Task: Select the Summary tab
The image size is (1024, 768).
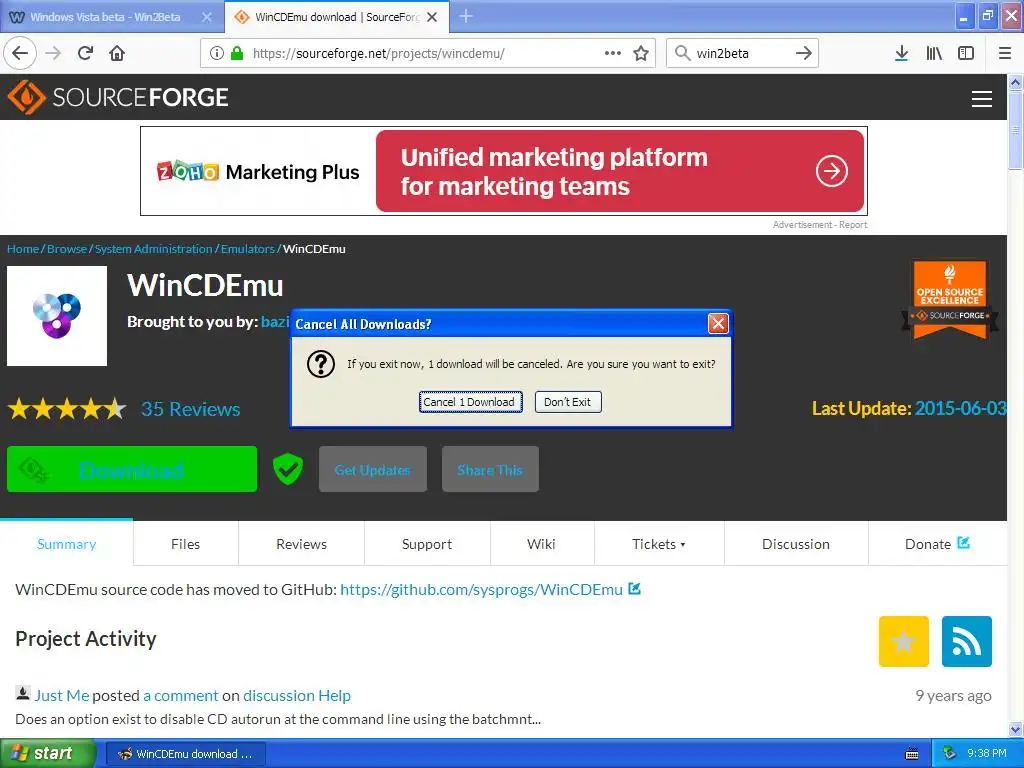Action: click(67, 544)
